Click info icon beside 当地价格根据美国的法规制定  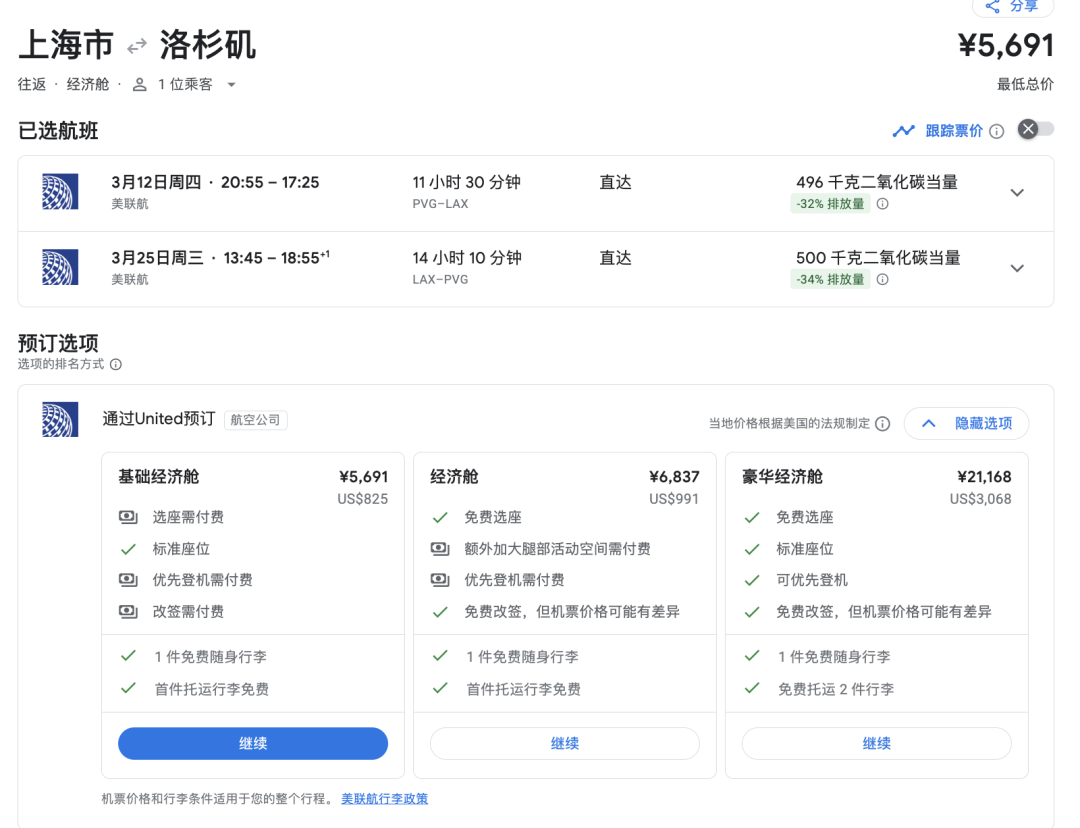882,424
